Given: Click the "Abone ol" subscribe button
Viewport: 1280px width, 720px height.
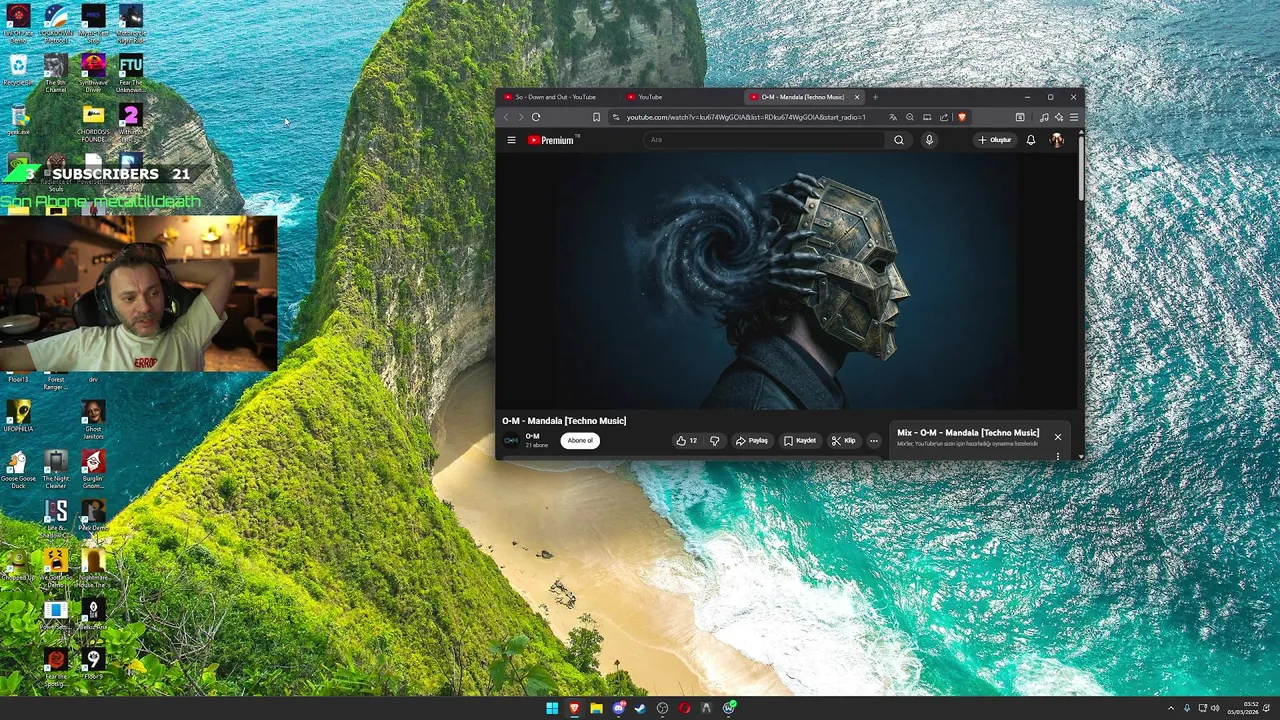Looking at the screenshot, I should (580, 440).
